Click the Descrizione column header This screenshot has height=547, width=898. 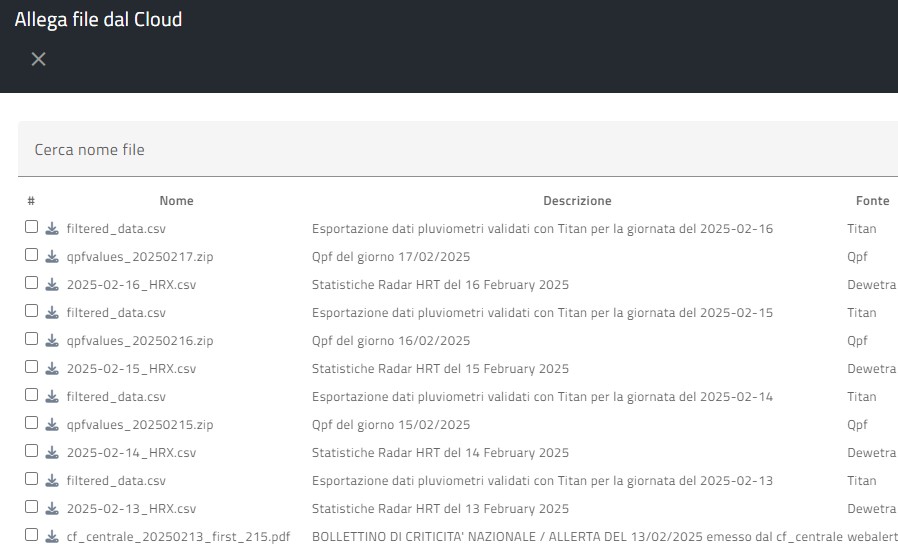pyautogui.click(x=577, y=201)
